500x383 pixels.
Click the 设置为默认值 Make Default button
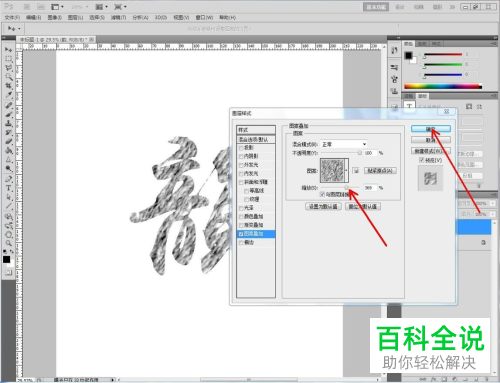click(323, 206)
